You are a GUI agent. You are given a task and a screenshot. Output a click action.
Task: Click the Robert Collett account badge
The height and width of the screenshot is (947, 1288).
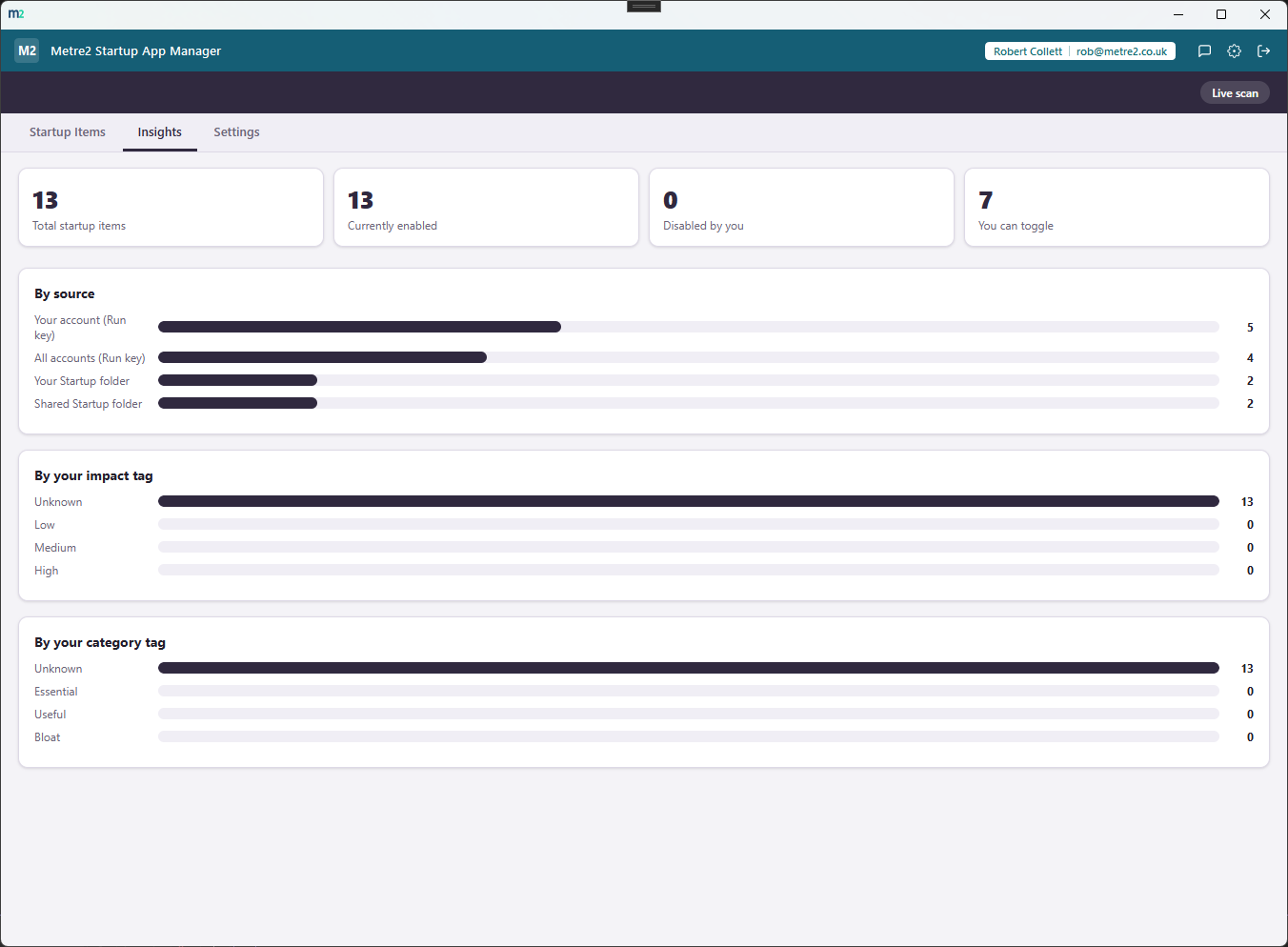point(1028,51)
